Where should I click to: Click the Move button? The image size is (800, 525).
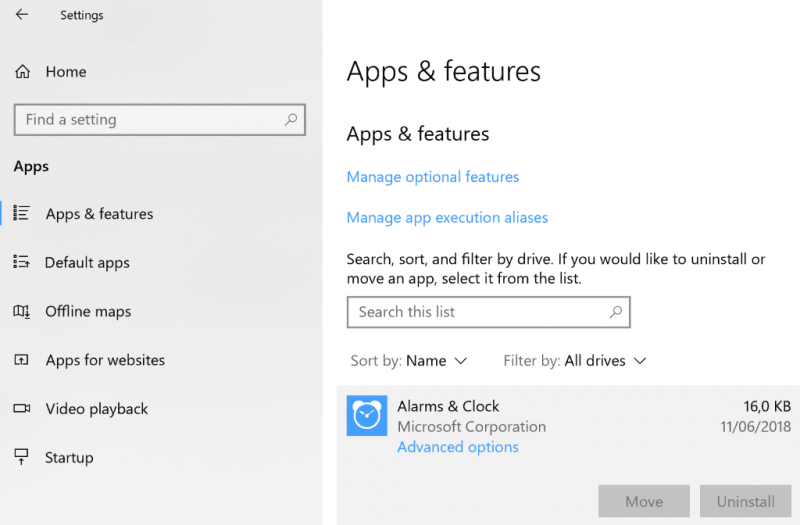click(x=644, y=501)
